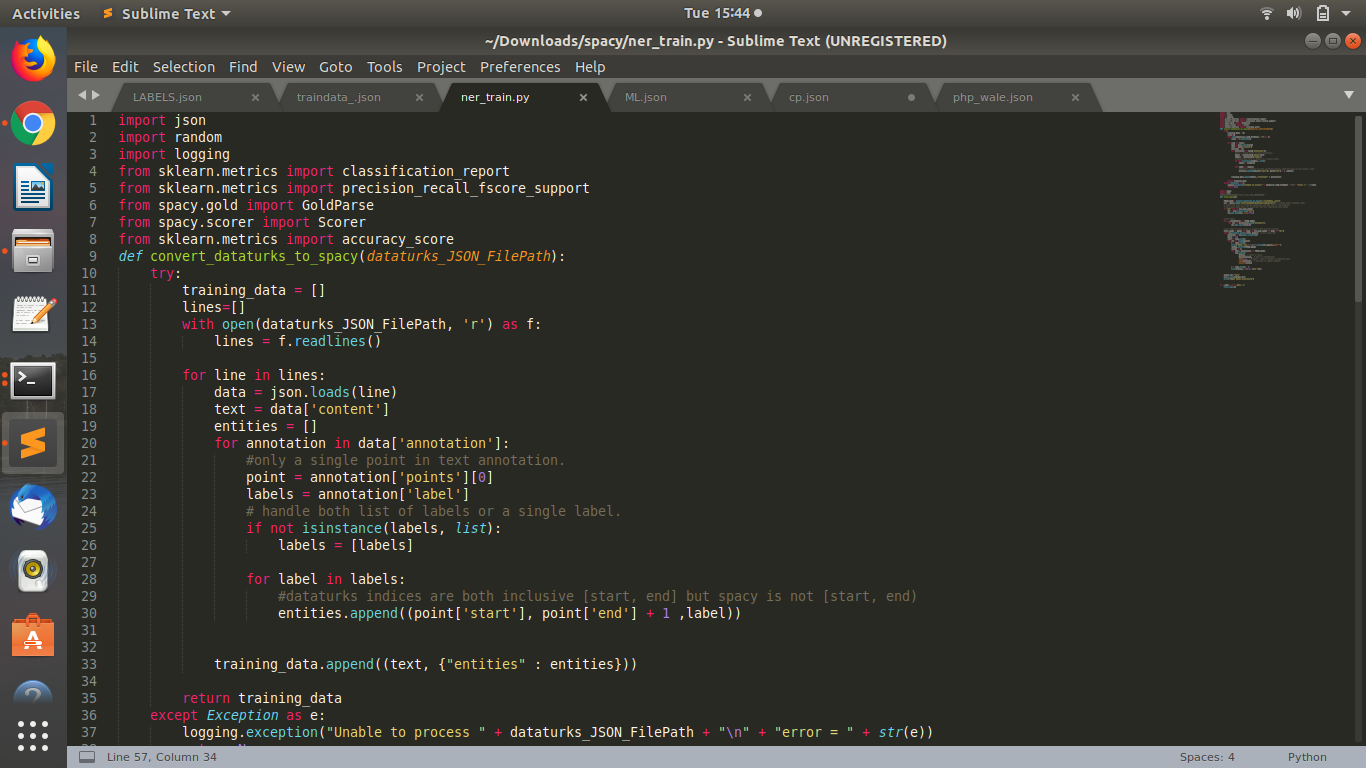Open the Terminal from the dock
The image size is (1366, 768).
(33, 380)
